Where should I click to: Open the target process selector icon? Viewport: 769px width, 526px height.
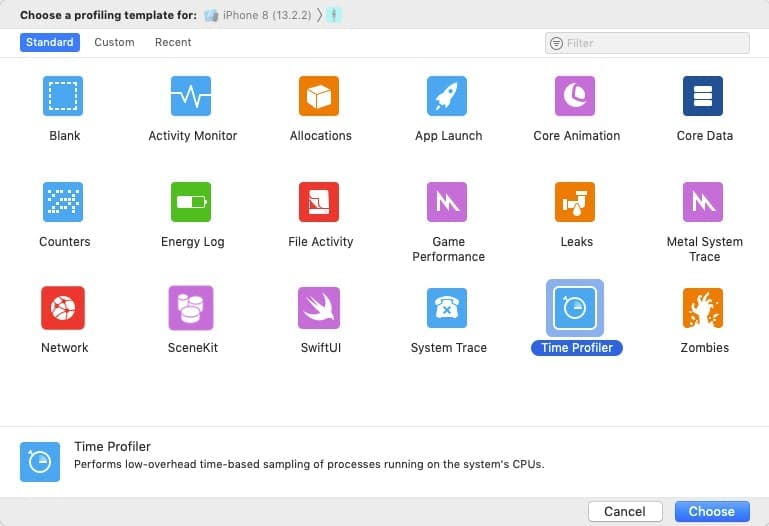pos(334,15)
